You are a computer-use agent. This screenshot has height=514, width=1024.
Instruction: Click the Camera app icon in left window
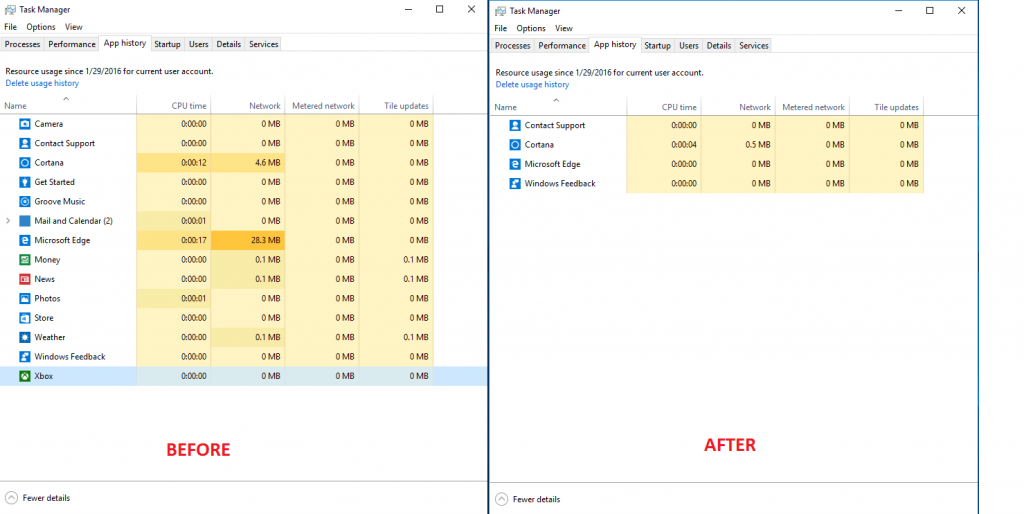[x=25, y=124]
